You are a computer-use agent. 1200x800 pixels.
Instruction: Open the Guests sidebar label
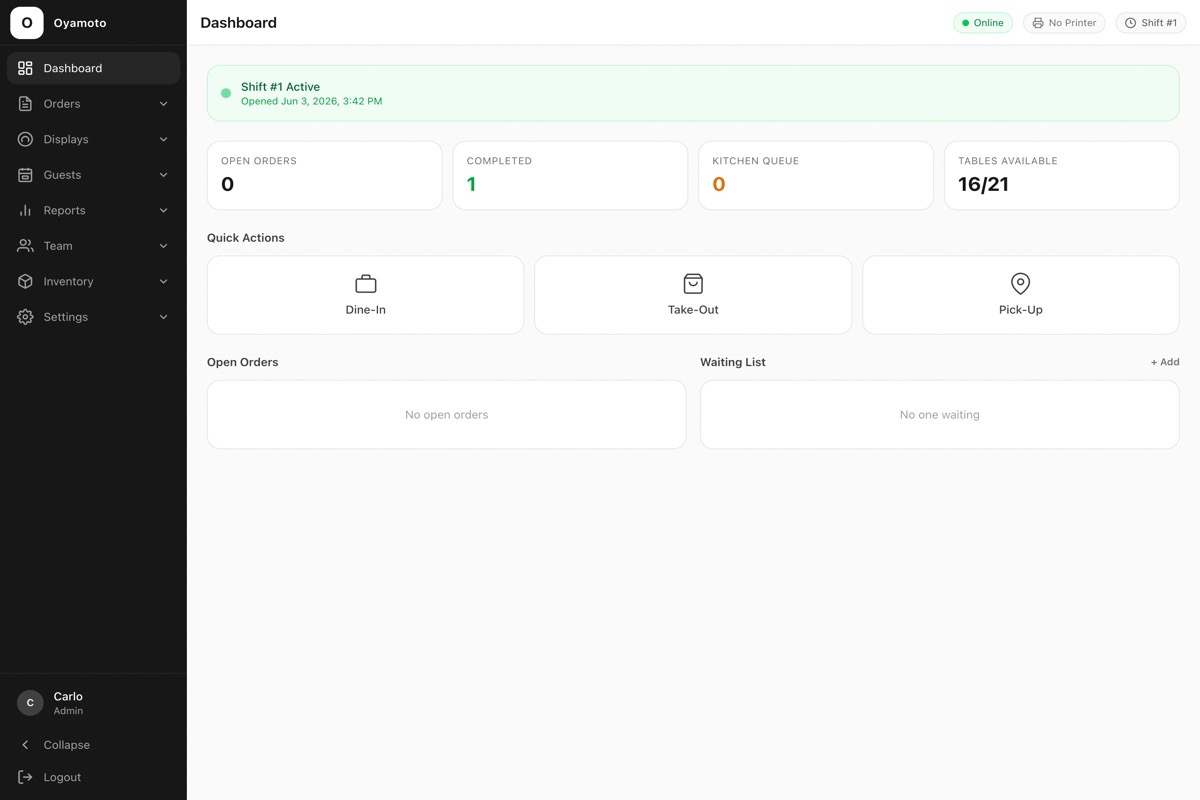click(x=62, y=175)
